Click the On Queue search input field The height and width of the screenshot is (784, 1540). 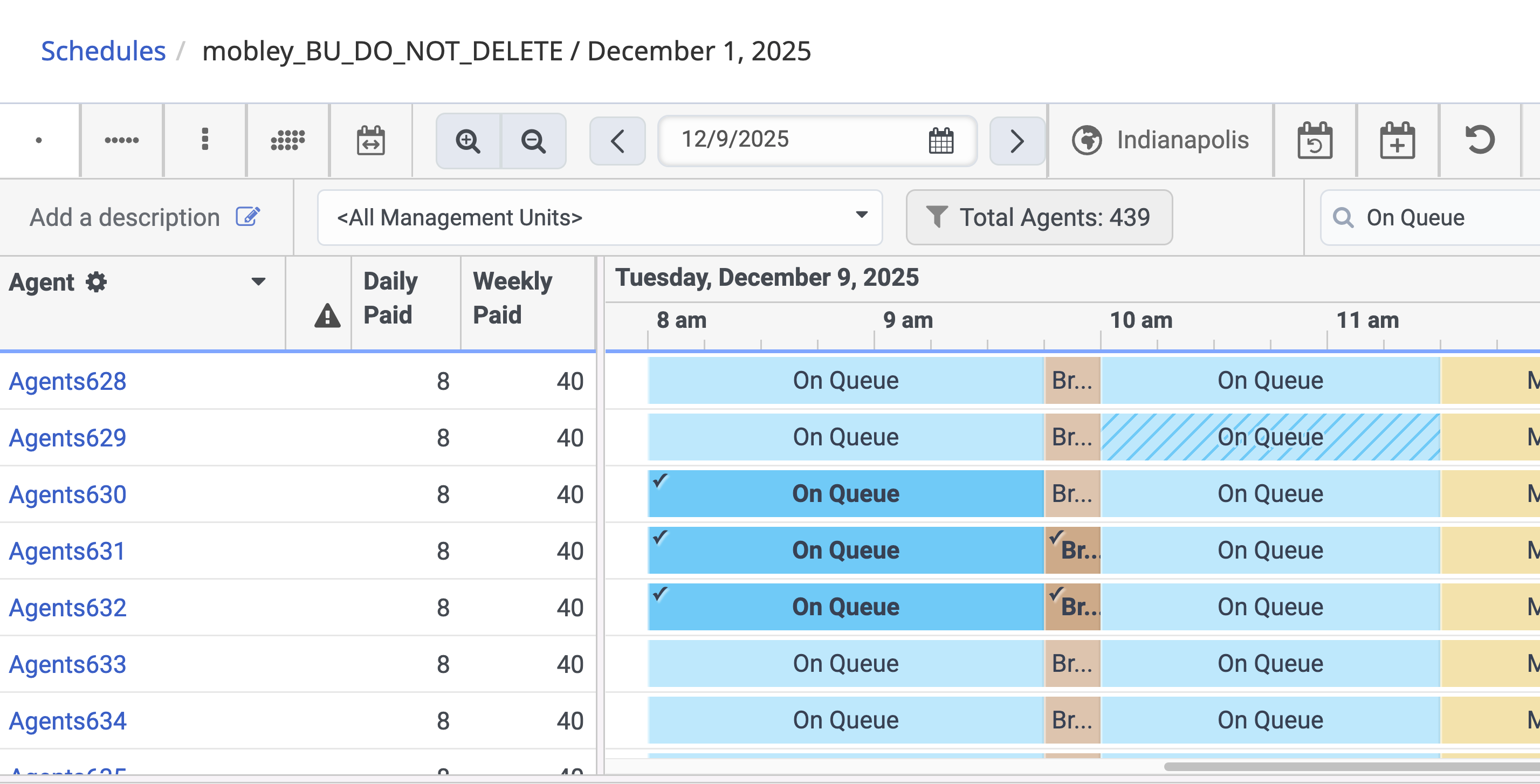[x=1435, y=218]
